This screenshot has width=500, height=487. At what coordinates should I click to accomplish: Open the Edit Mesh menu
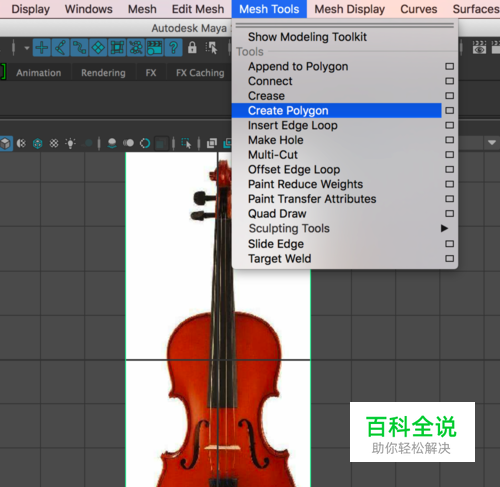(x=198, y=9)
